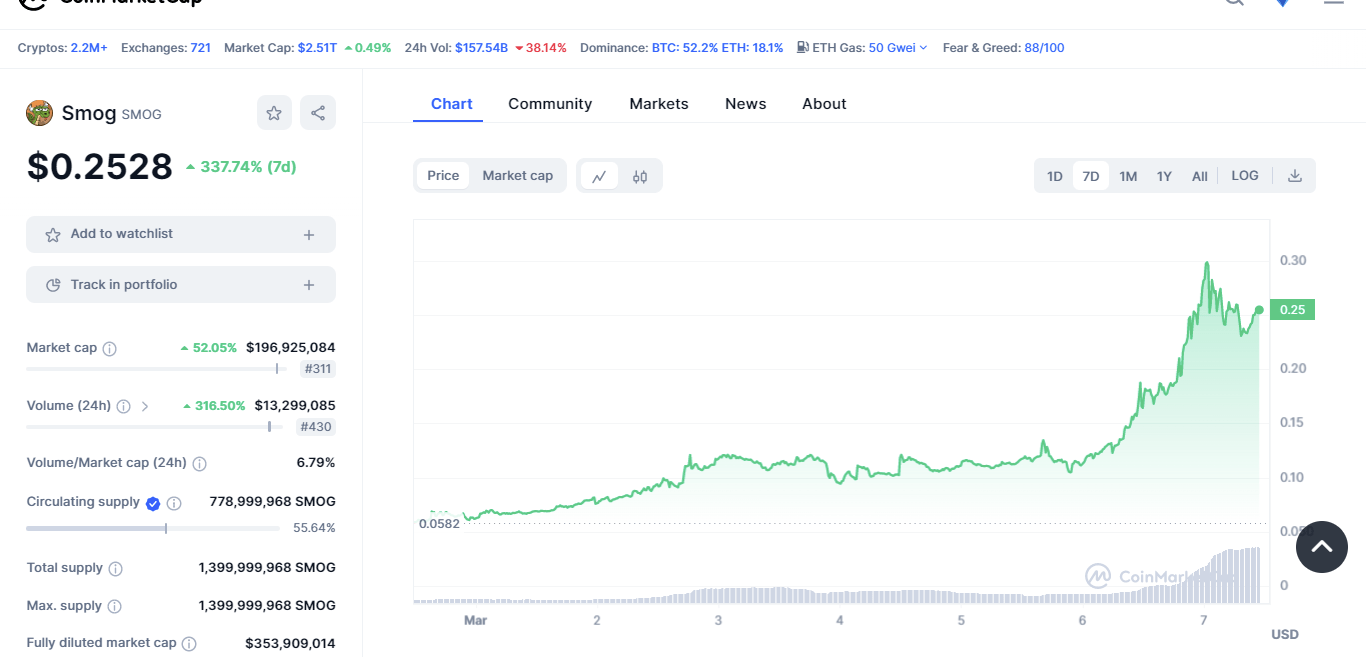Star Smog using the star icon button
The width and height of the screenshot is (1366, 657).
pyautogui.click(x=274, y=113)
